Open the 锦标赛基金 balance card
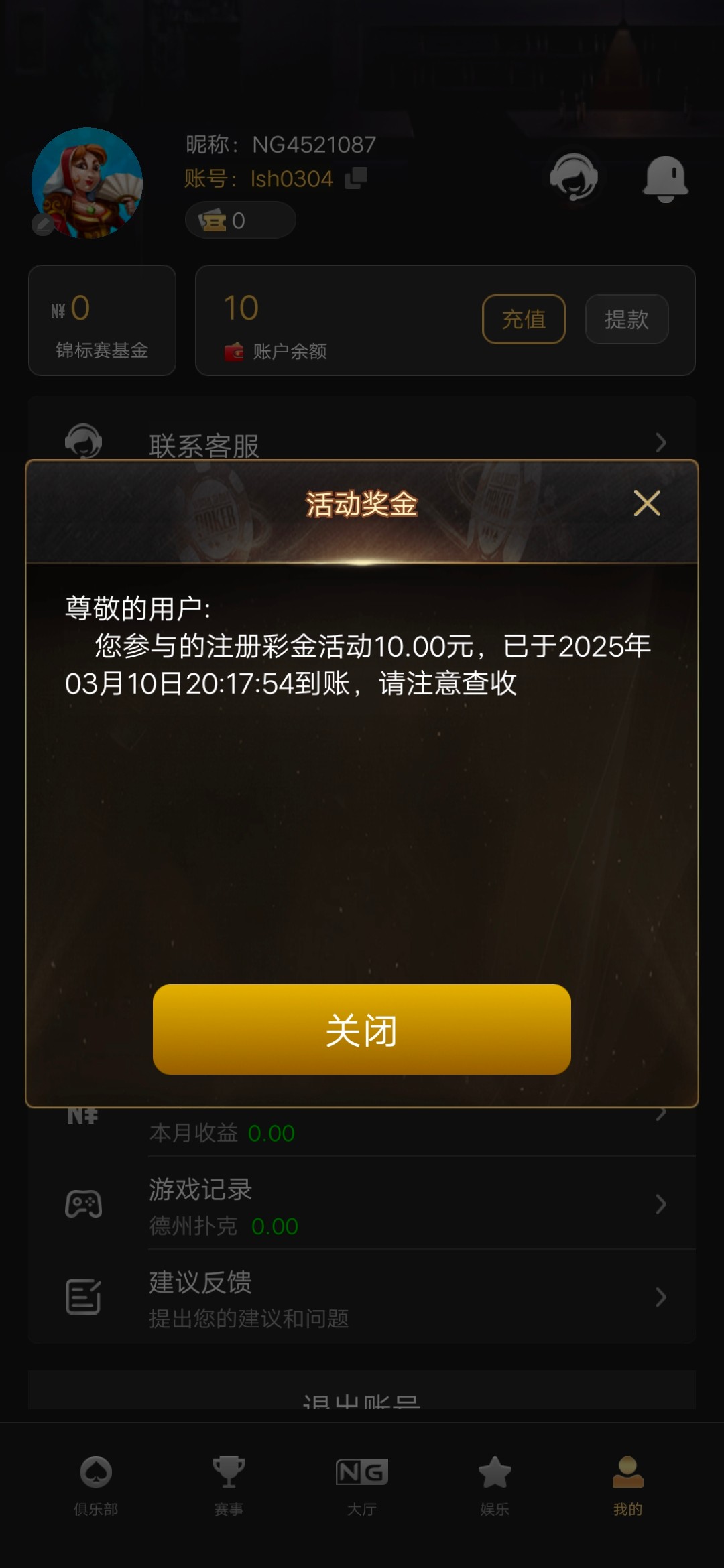 pyautogui.click(x=102, y=320)
